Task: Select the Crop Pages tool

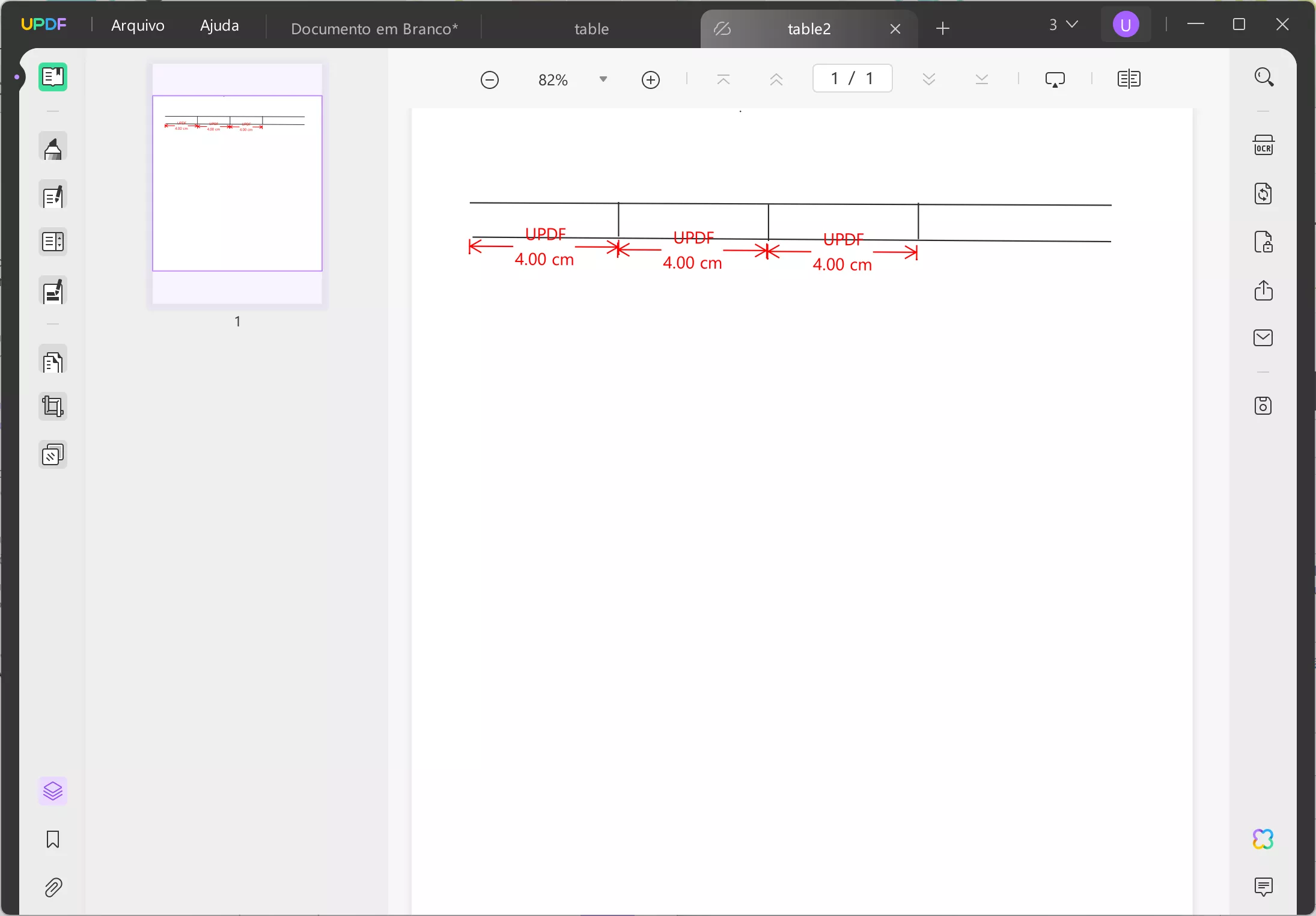Action: click(53, 407)
